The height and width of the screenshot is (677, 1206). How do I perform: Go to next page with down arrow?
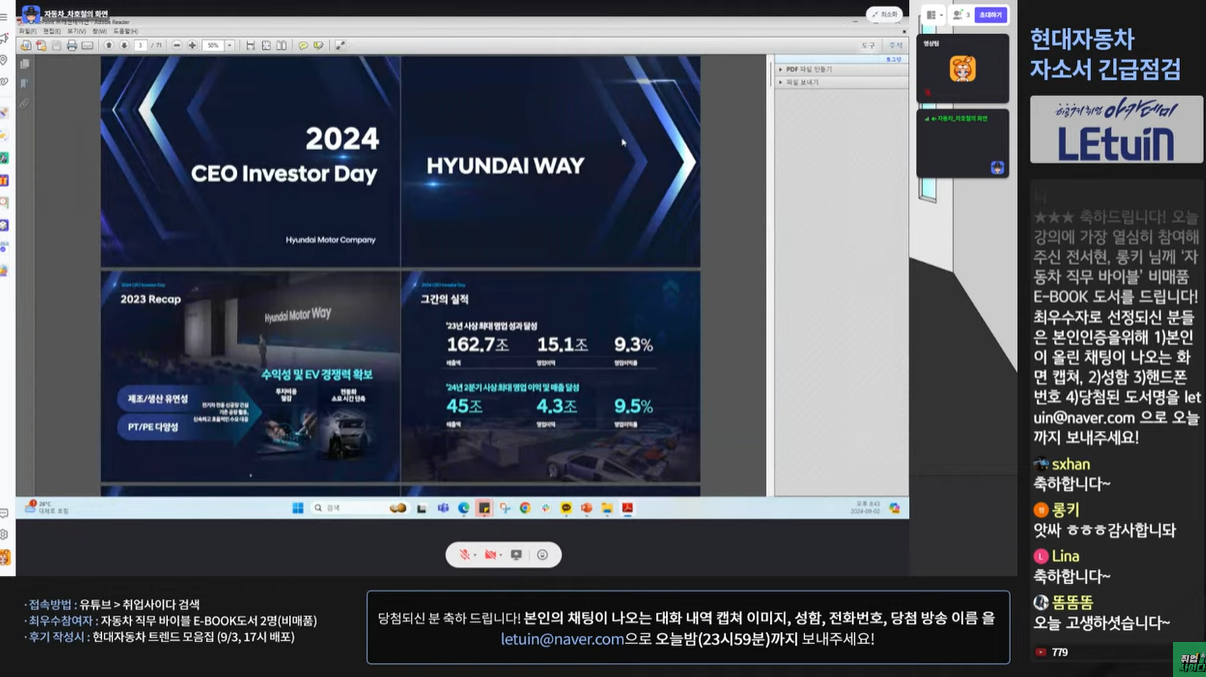pyautogui.click(x=124, y=46)
